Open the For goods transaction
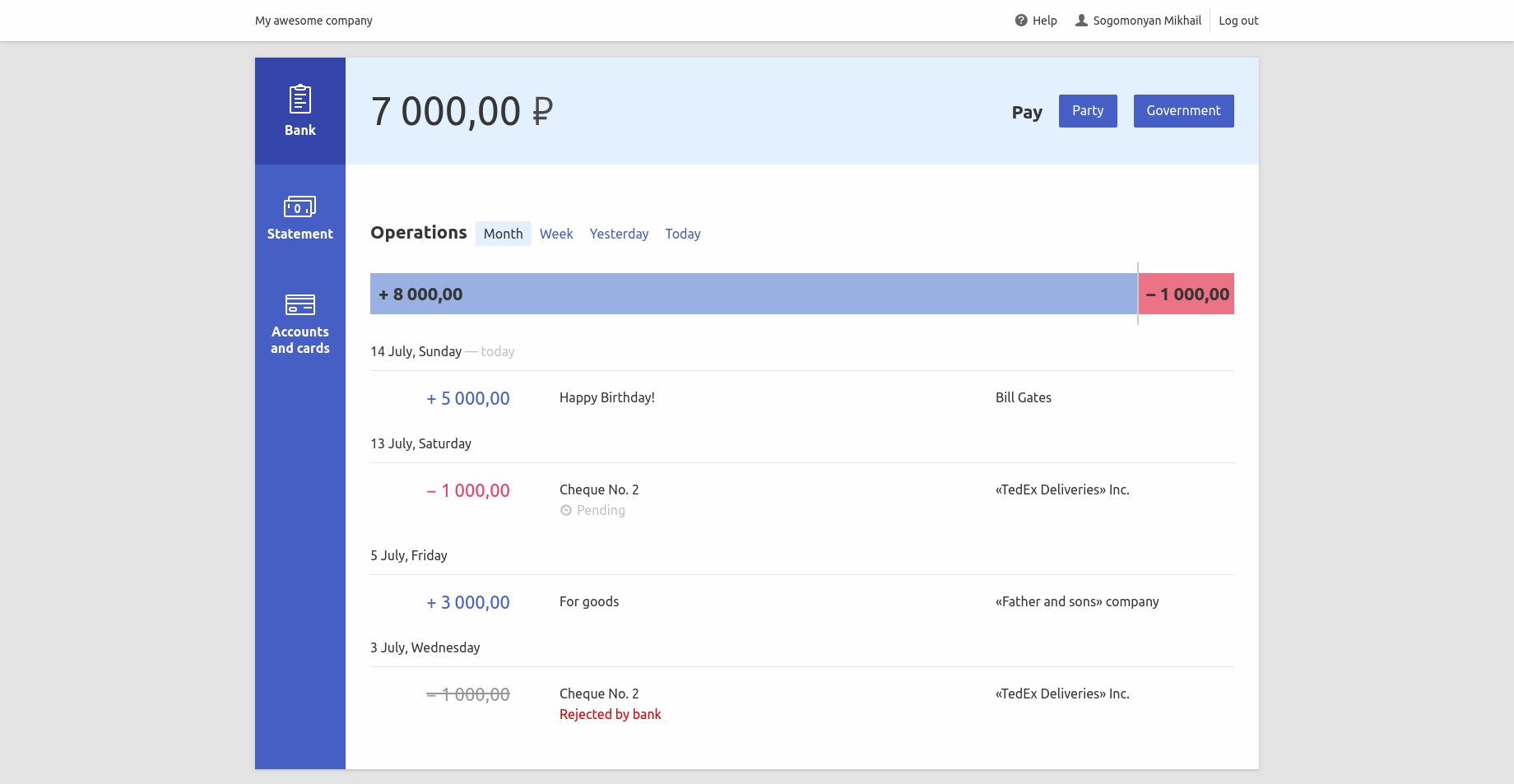1514x784 pixels. click(x=589, y=601)
